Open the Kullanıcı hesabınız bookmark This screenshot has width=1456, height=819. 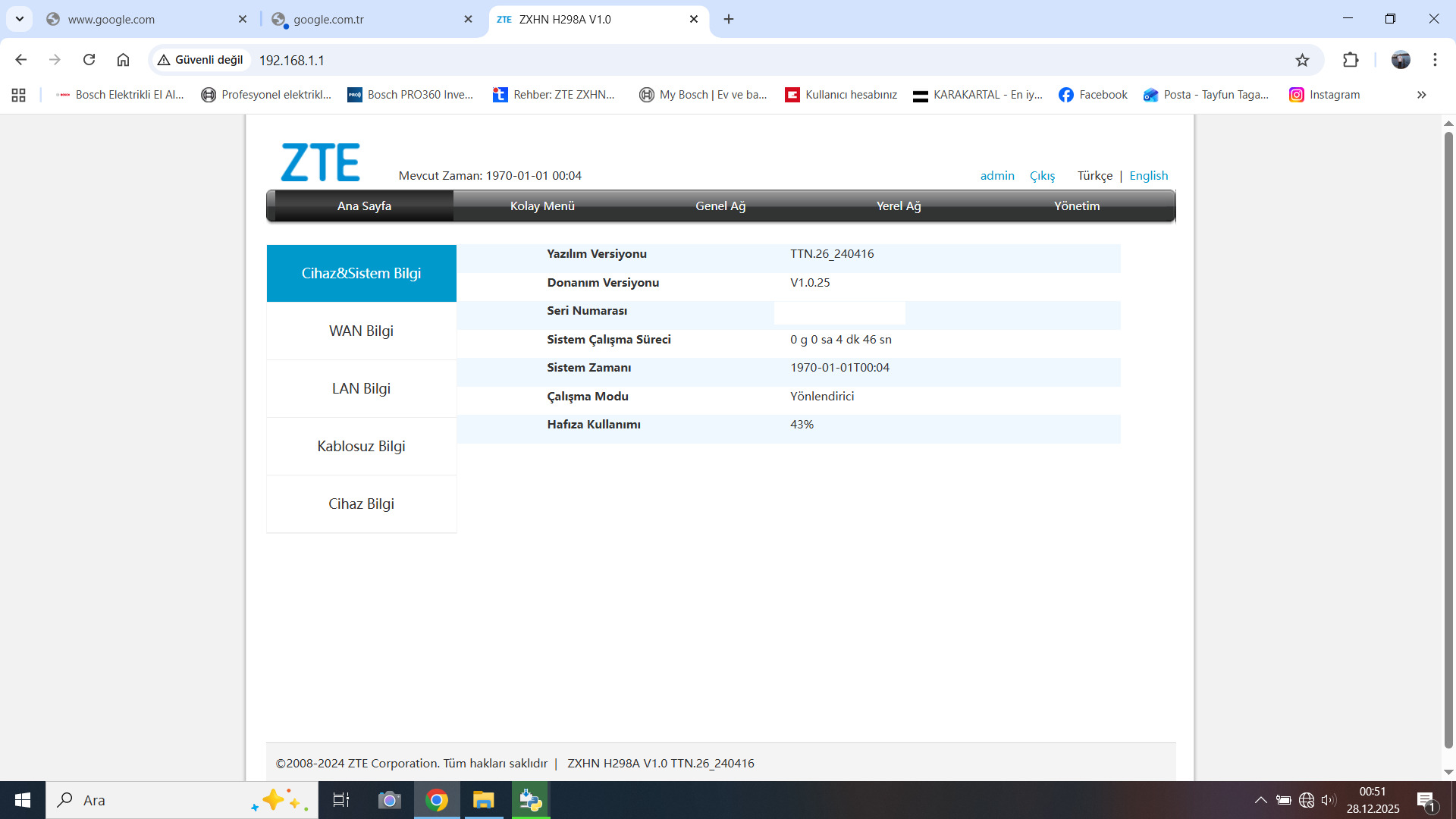coord(841,95)
